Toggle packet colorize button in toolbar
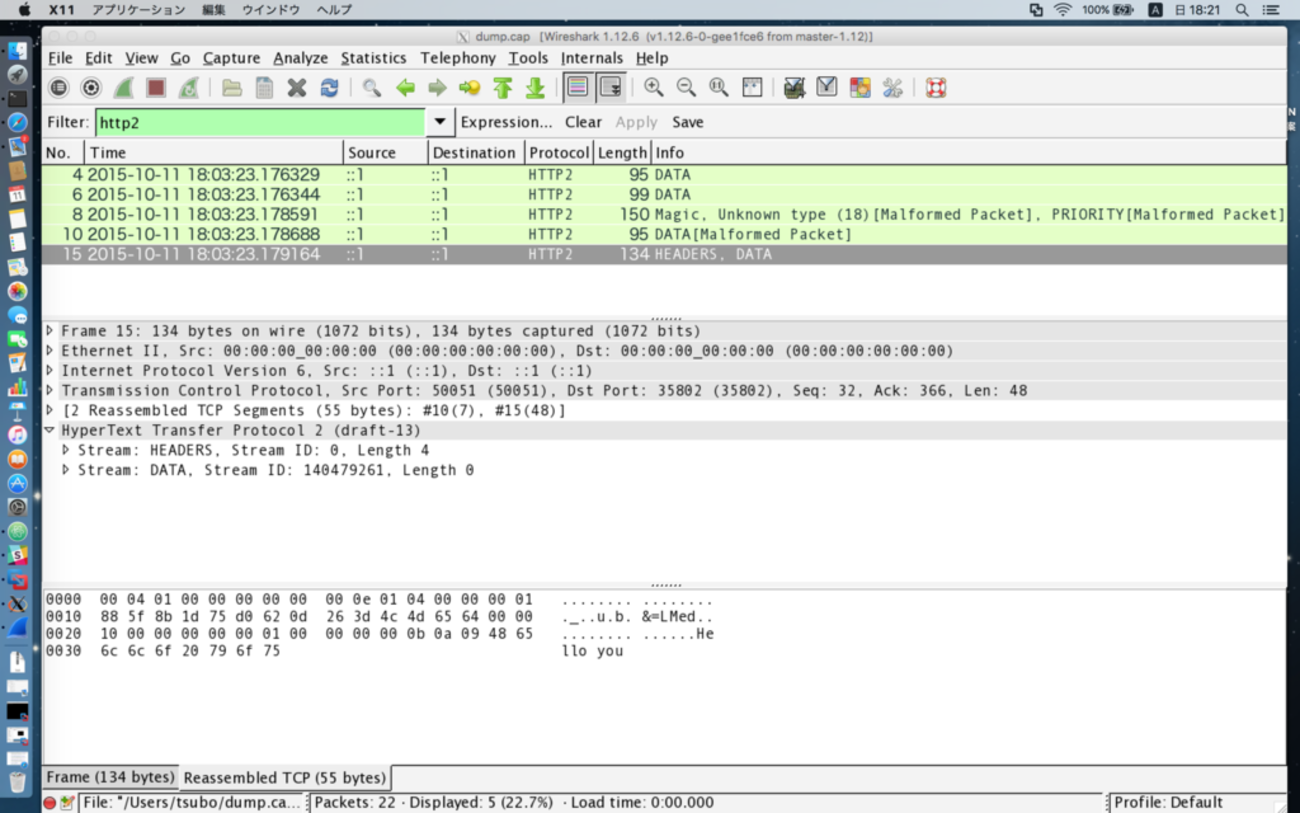1300x813 pixels. [577, 88]
